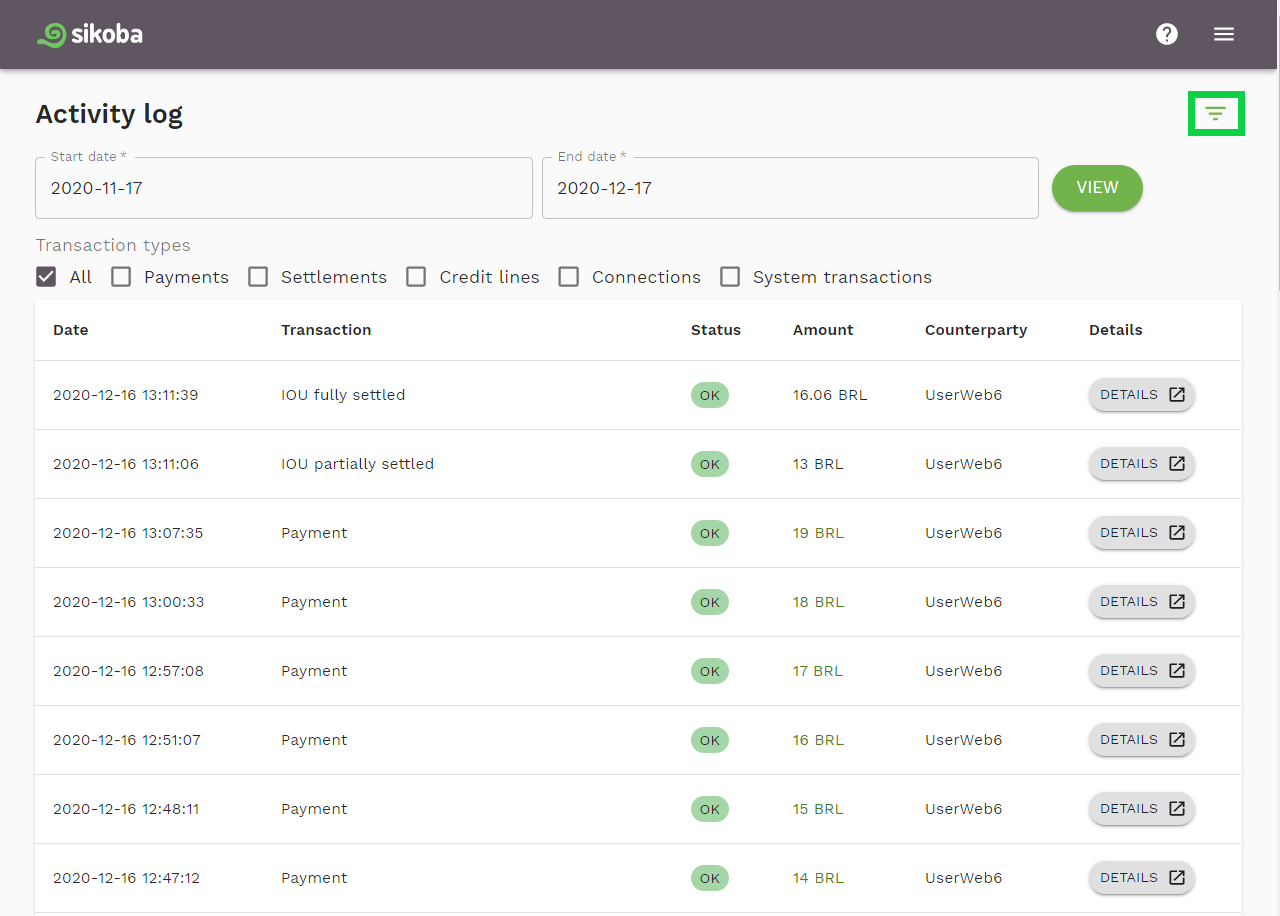Click the Start date input field
1280x916 pixels.
284,188
